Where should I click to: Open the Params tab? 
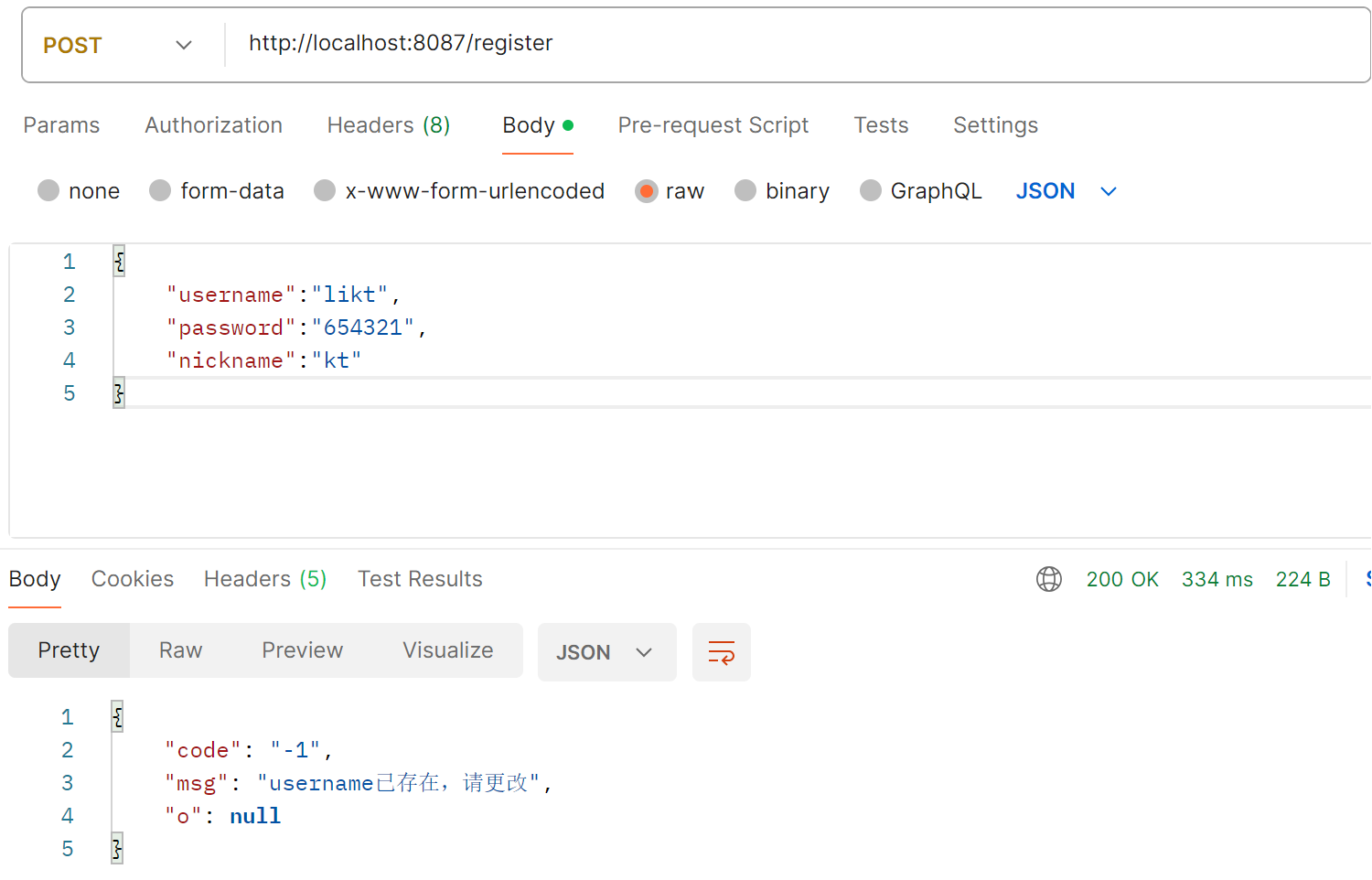pos(61,125)
